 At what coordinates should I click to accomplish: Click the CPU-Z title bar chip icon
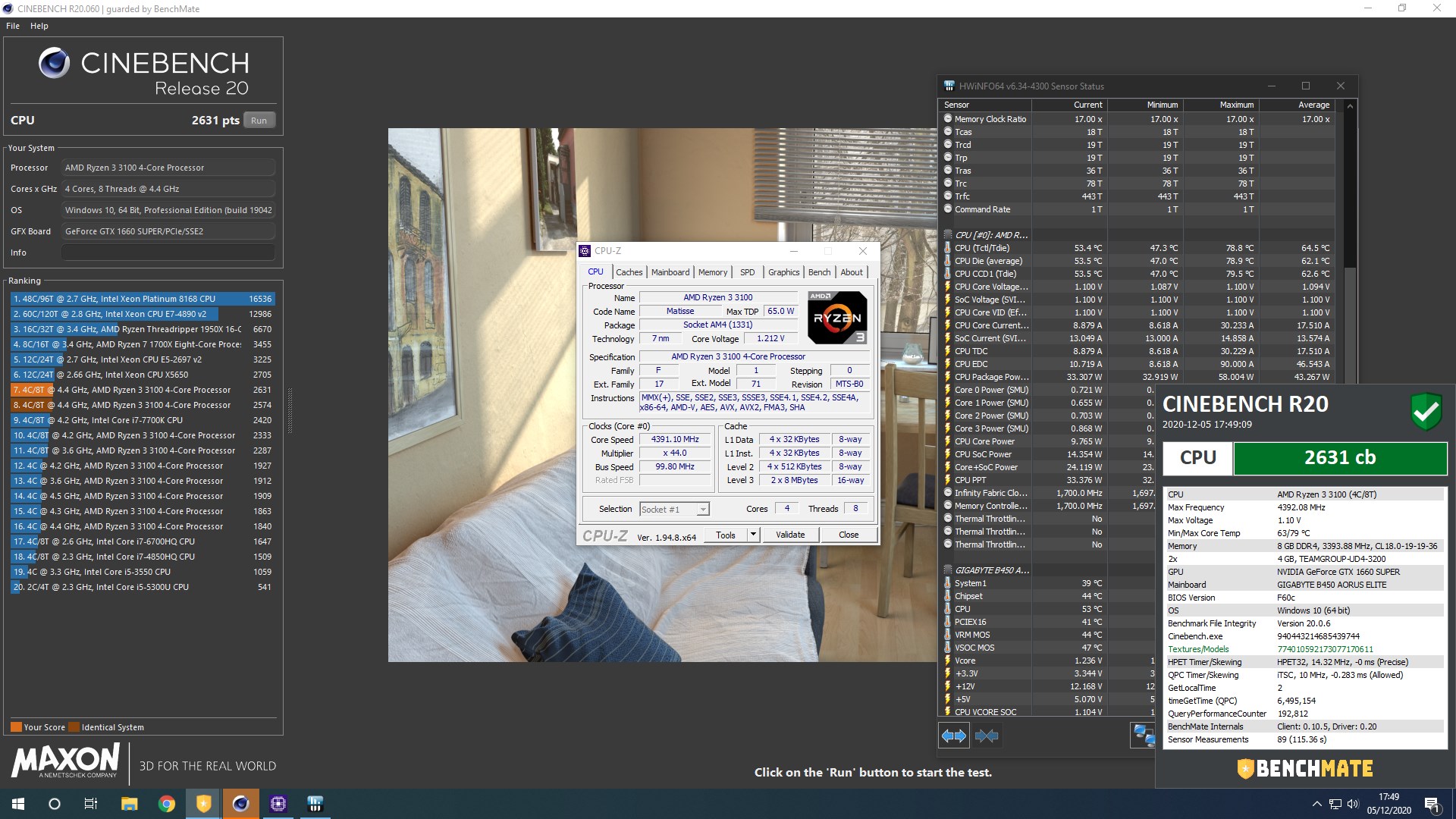pos(585,251)
